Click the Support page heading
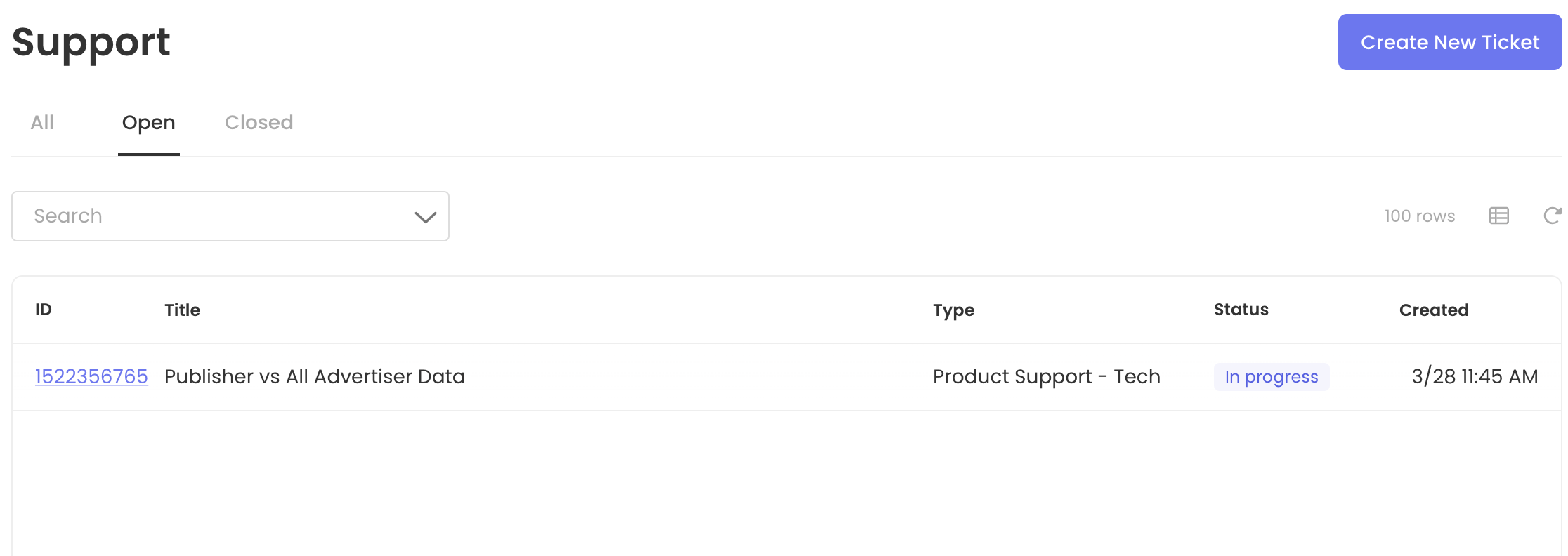The image size is (1568, 556). (x=91, y=42)
